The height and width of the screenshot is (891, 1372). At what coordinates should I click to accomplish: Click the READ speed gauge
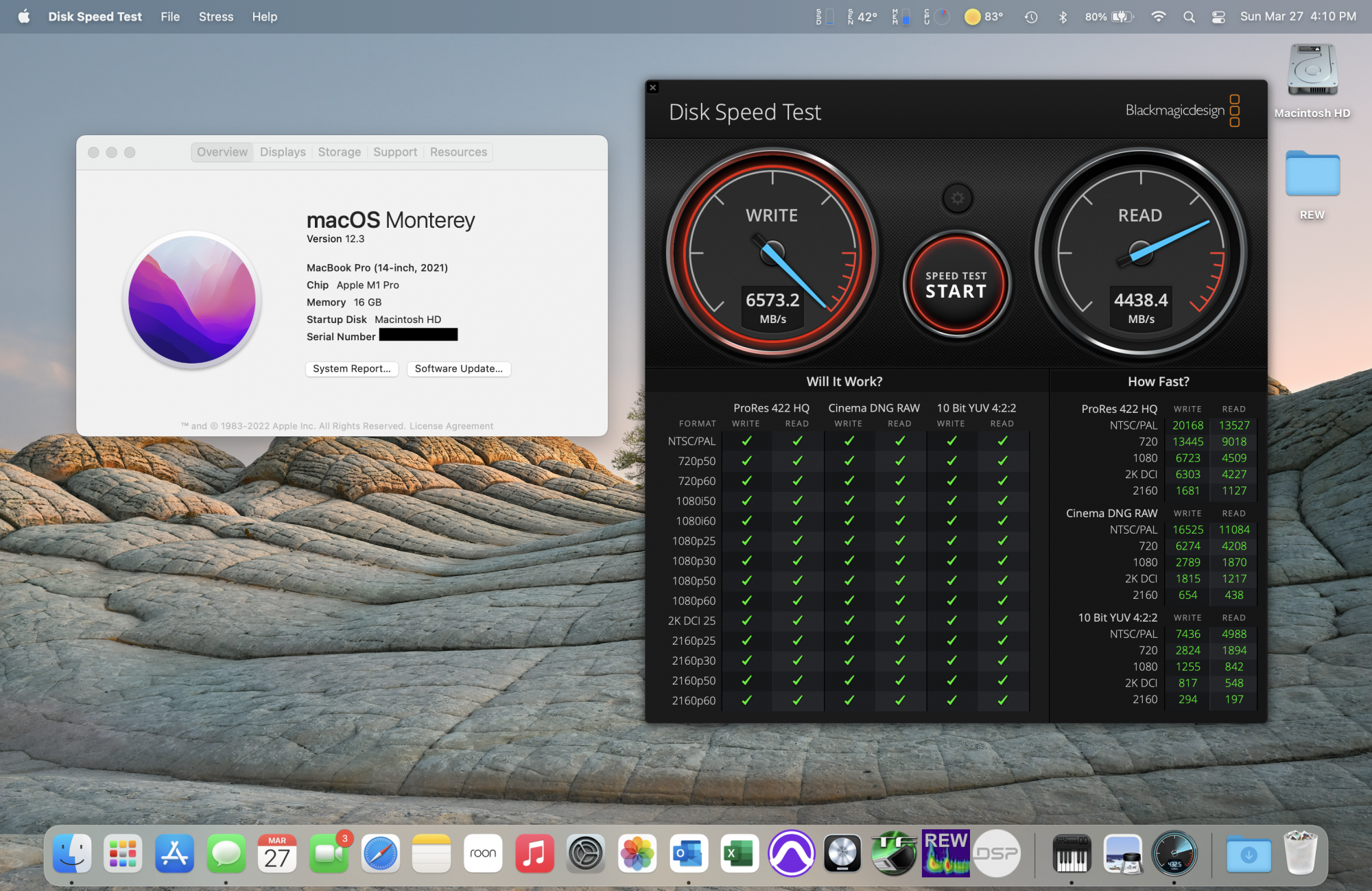(1141, 253)
